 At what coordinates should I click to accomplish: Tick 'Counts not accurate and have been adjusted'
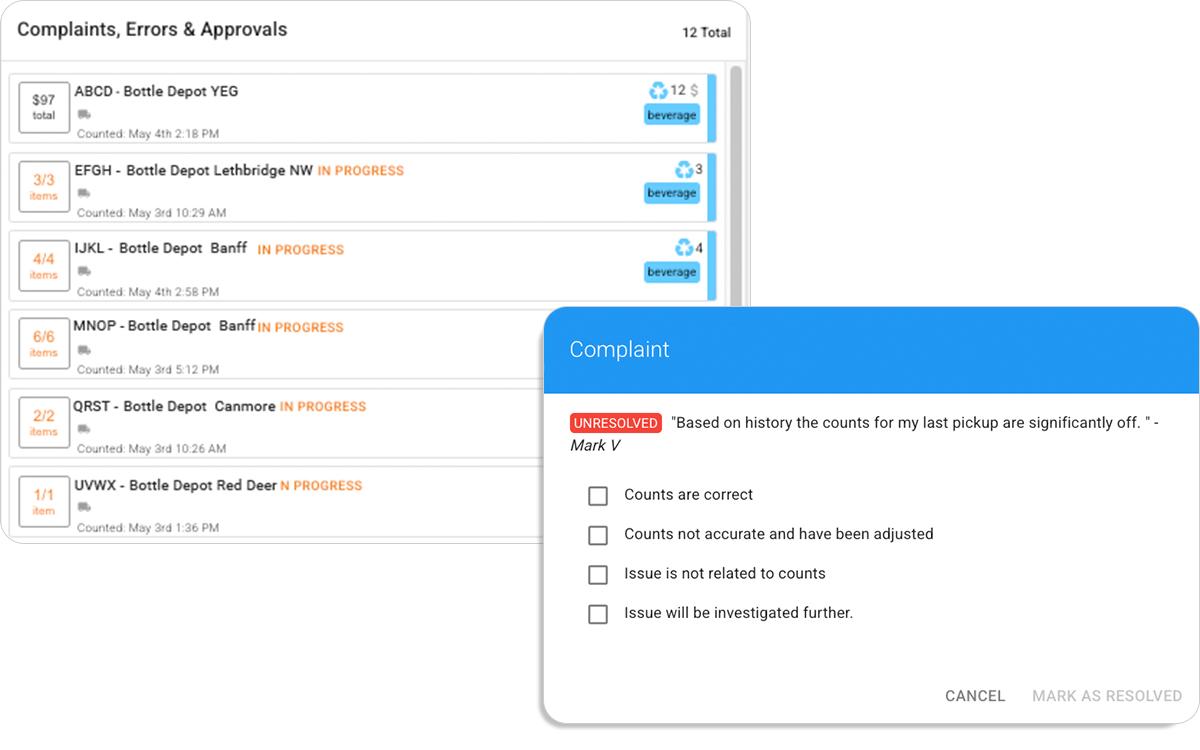click(x=598, y=535)
